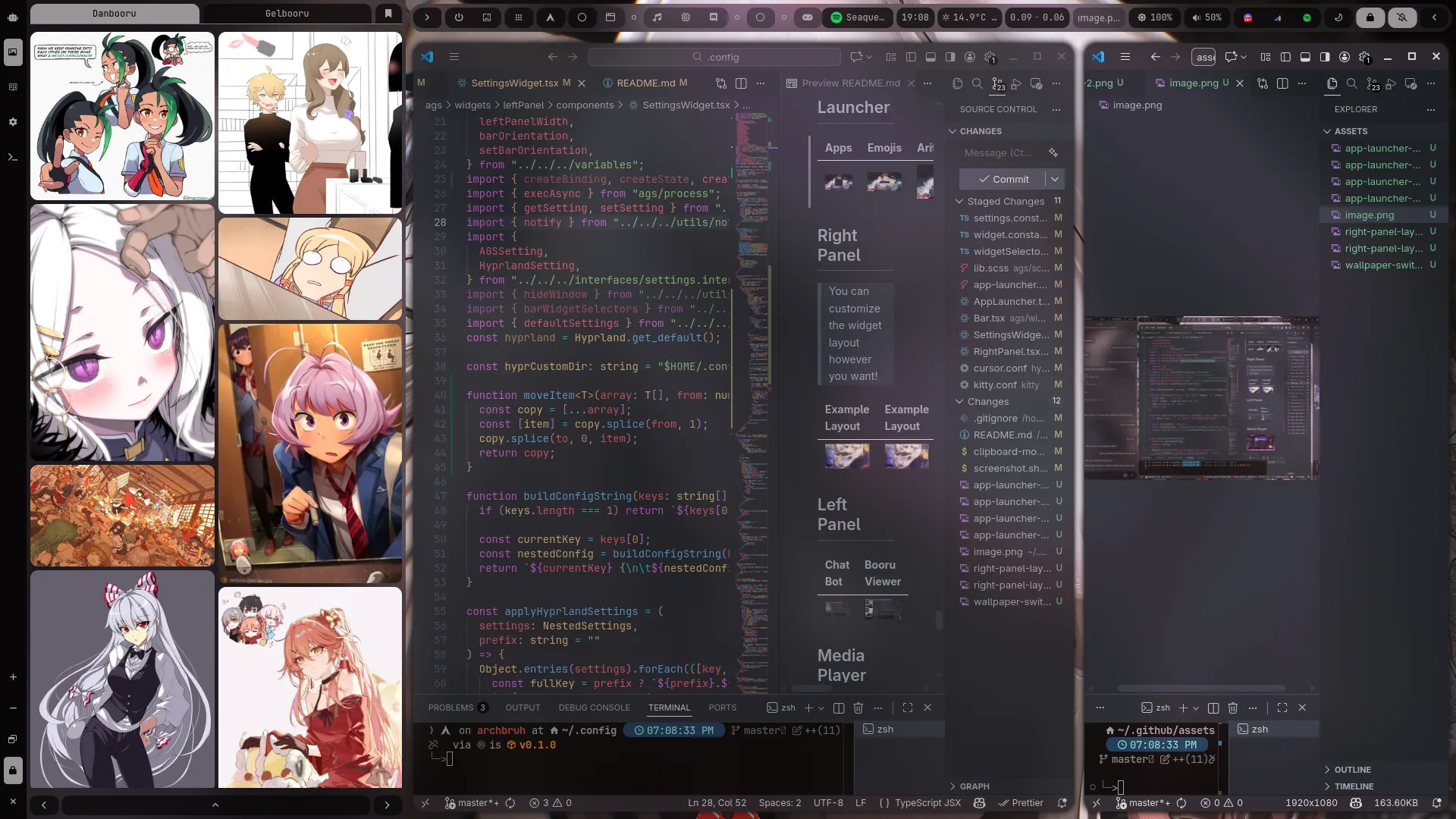Add new terminal in .config window panel
Screen dimensions: 1456x819
point(808,708)
